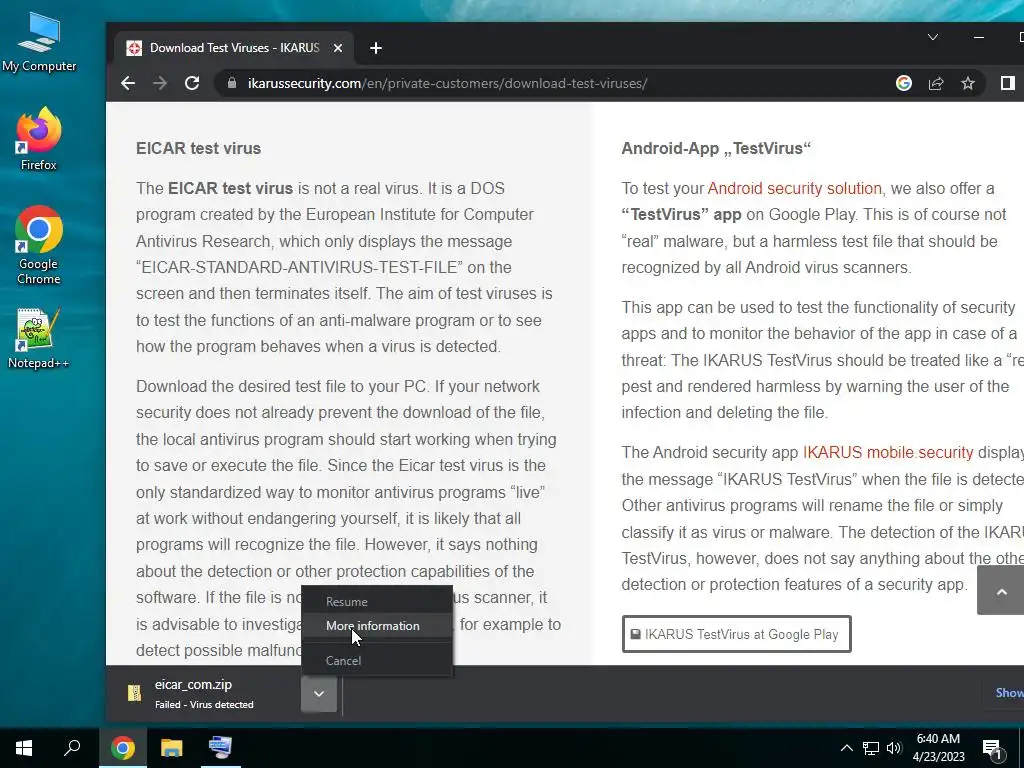The width and height of the screenshot is (1024, 768).
Task: Click the volume speaker tray icon
Action: coord(894,748)
